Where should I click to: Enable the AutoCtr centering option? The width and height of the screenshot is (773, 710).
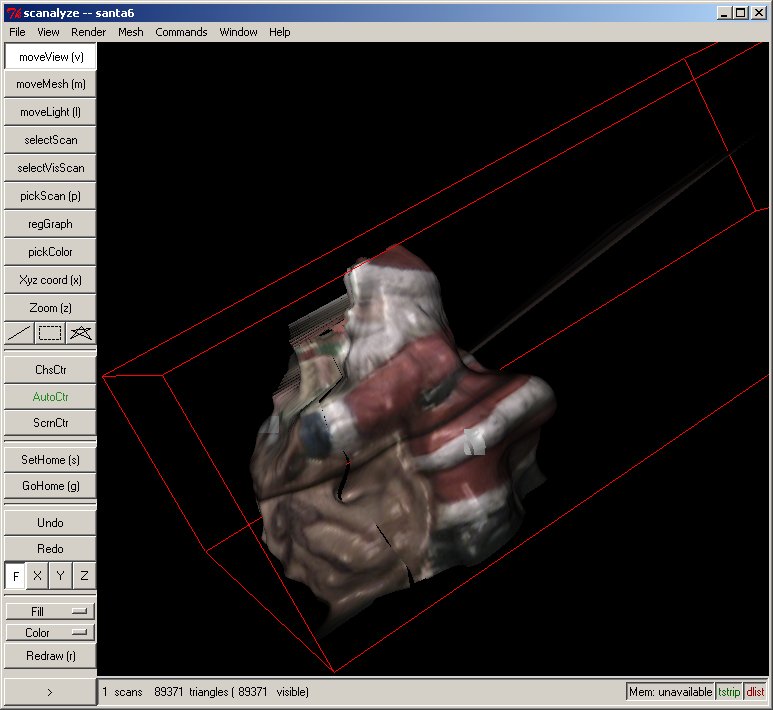(x=50, y=397)
